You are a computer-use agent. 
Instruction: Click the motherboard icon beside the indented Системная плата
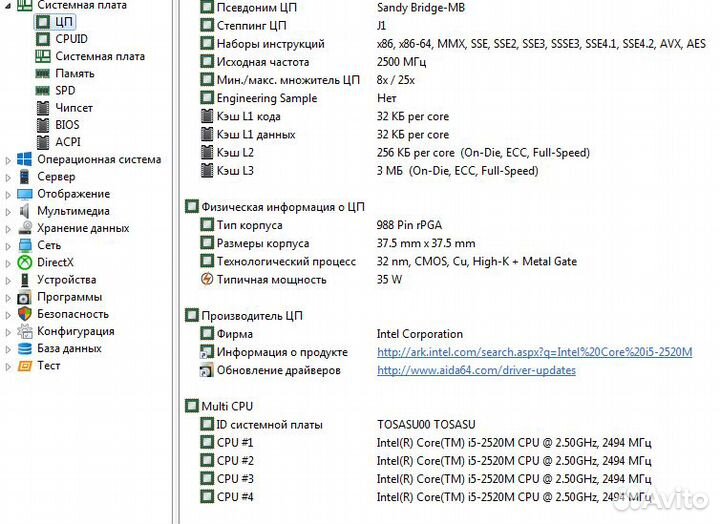point(43,56)
